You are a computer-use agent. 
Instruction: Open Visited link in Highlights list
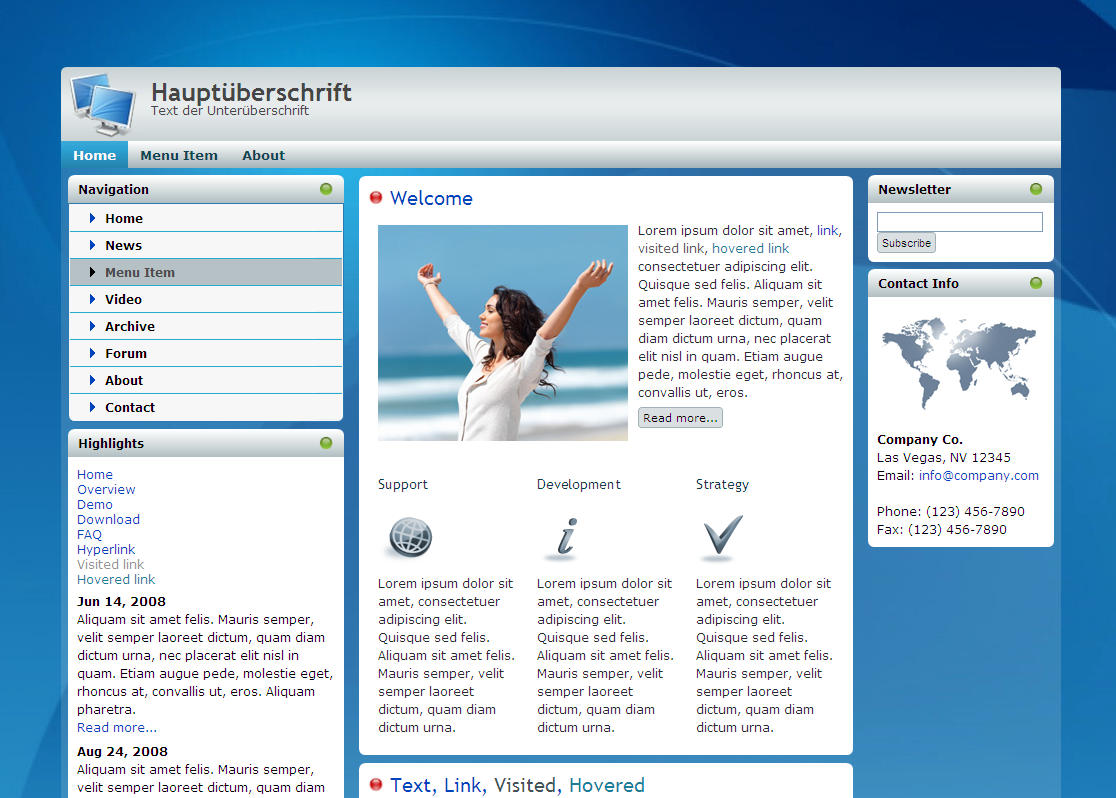[x=110, y=564]
